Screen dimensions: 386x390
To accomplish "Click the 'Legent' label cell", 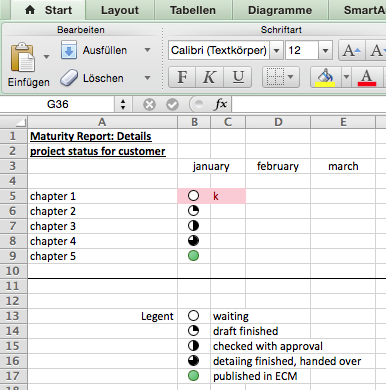I will click(x=103, y=316).
